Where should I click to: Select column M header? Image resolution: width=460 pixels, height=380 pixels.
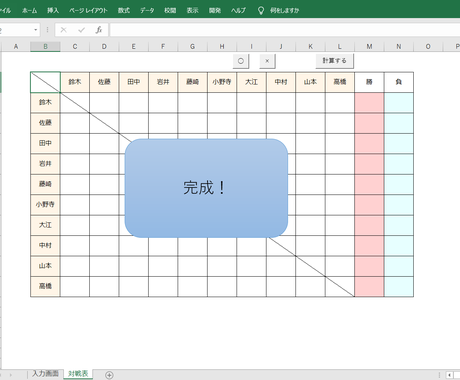[x=369, y=47]
